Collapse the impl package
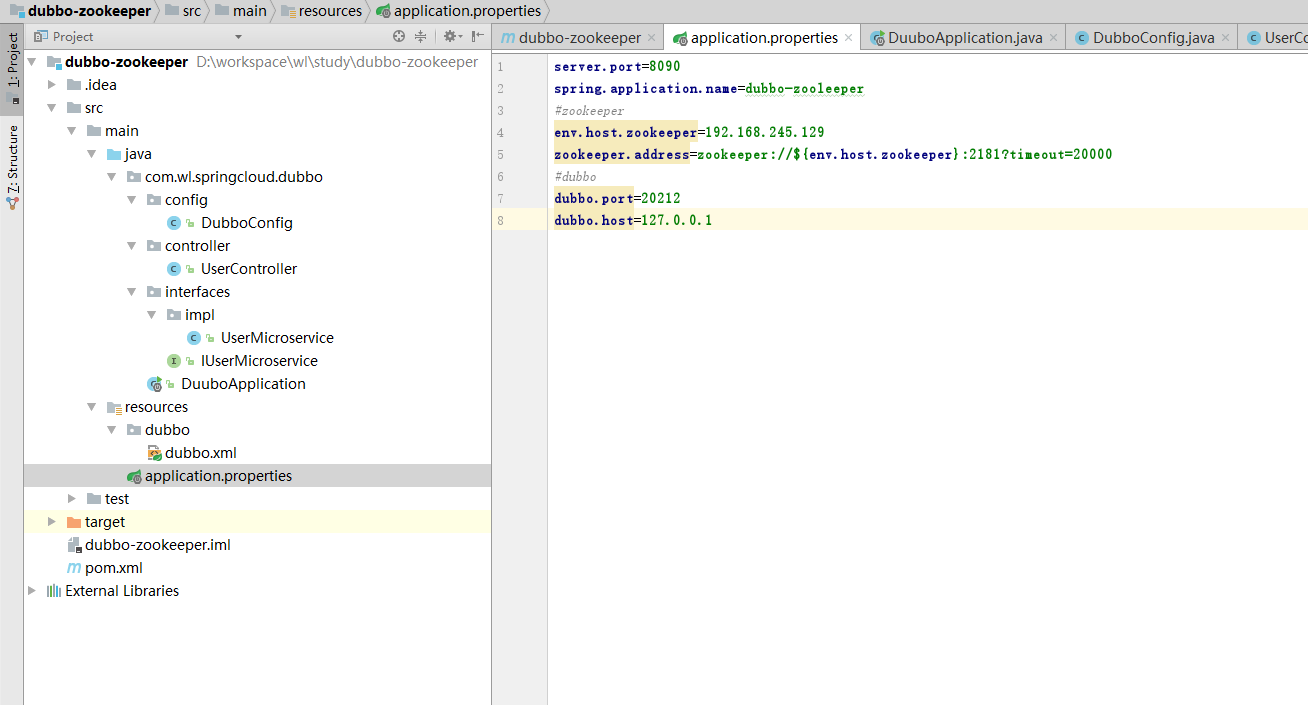Screen dimensions: 1308x705 [152, 315]
